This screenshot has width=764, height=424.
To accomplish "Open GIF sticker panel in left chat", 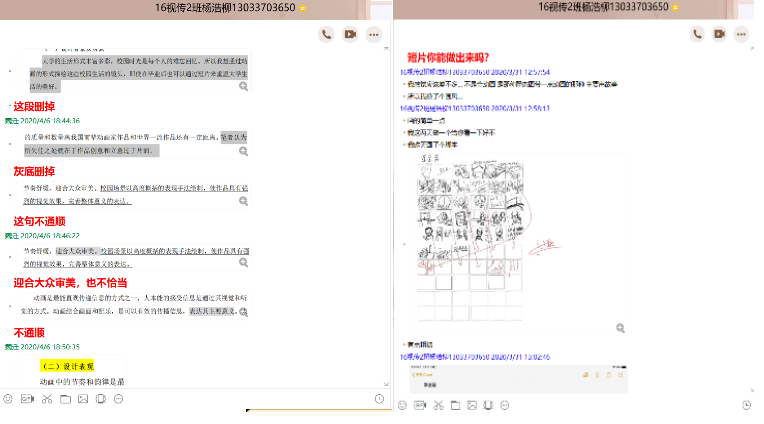I will point(28,400).
